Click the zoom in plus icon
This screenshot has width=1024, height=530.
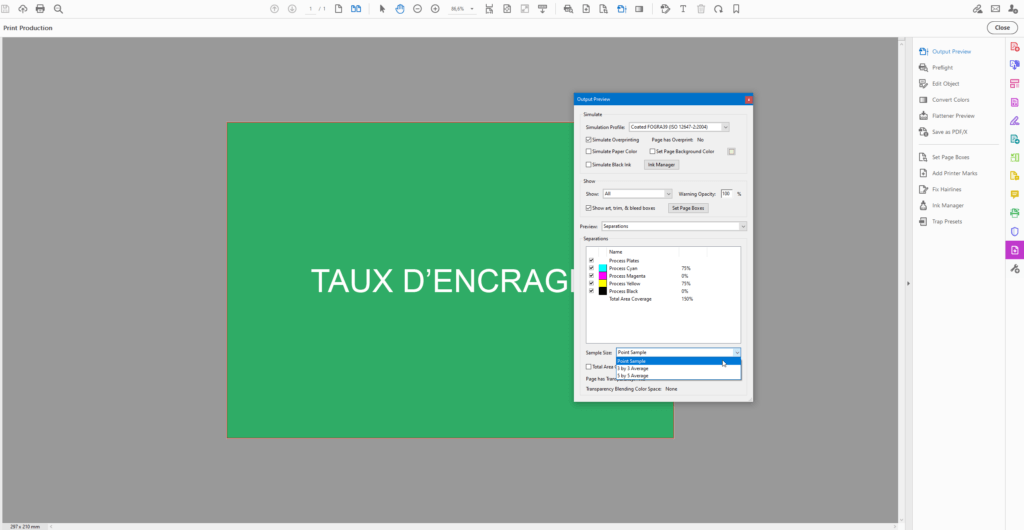(x=435, y=9)
